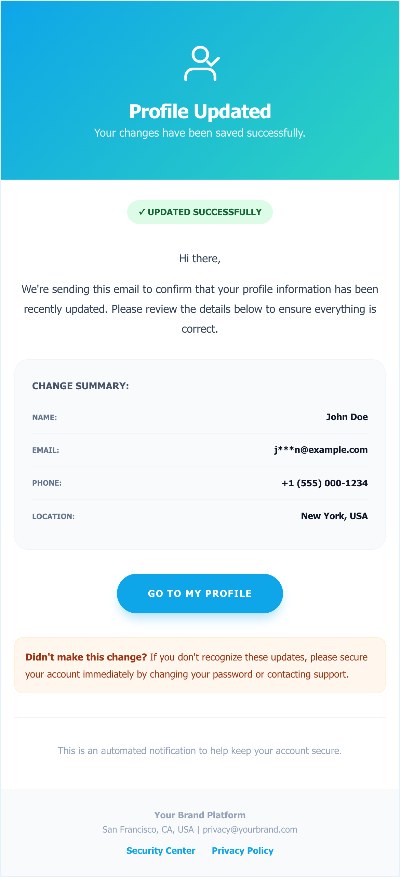Click the San Francisco, CA address text
This screenshot has height=877, width=400.
point(148,830)
